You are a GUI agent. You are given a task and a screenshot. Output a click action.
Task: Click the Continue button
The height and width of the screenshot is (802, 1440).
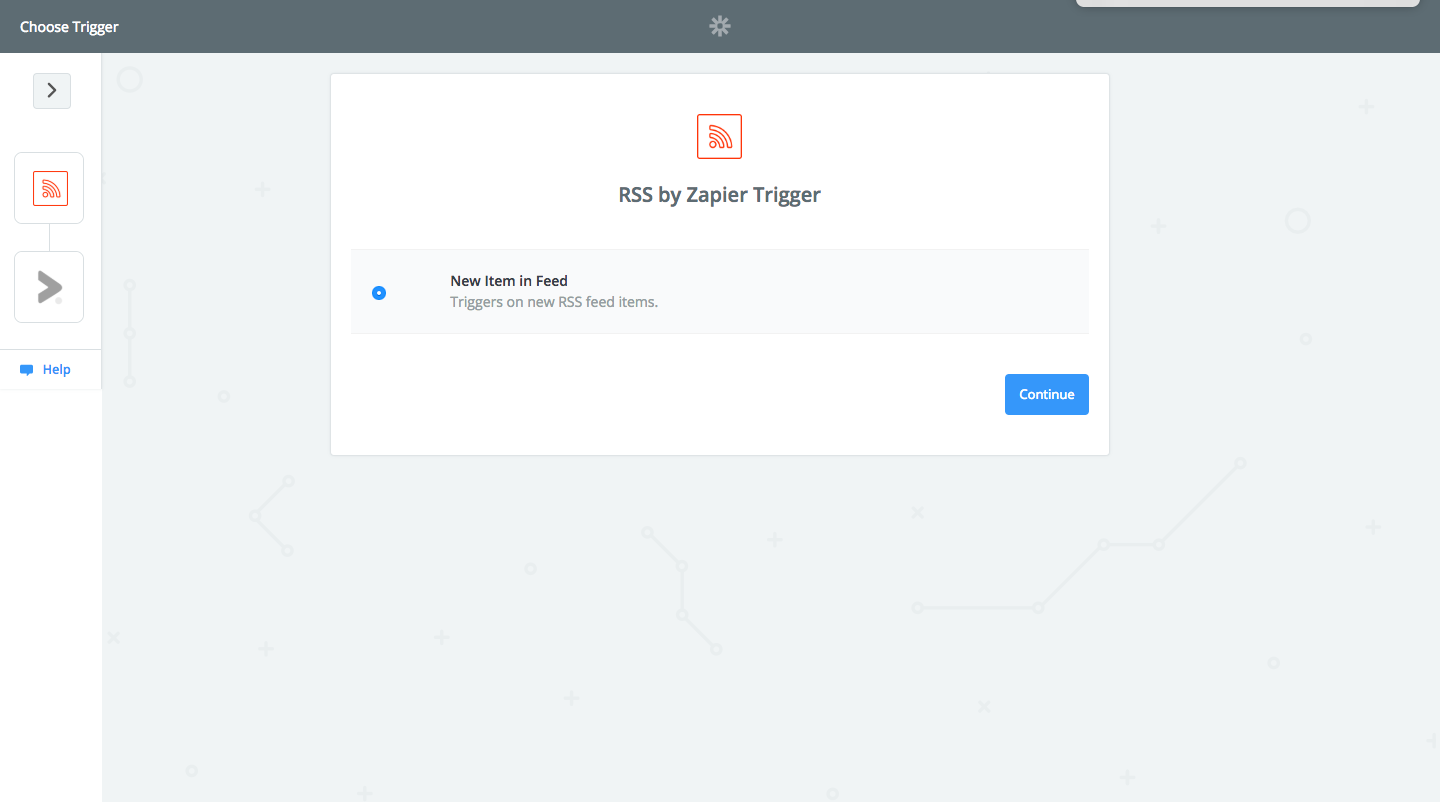pyautogui.click(x=1046, y=394)
